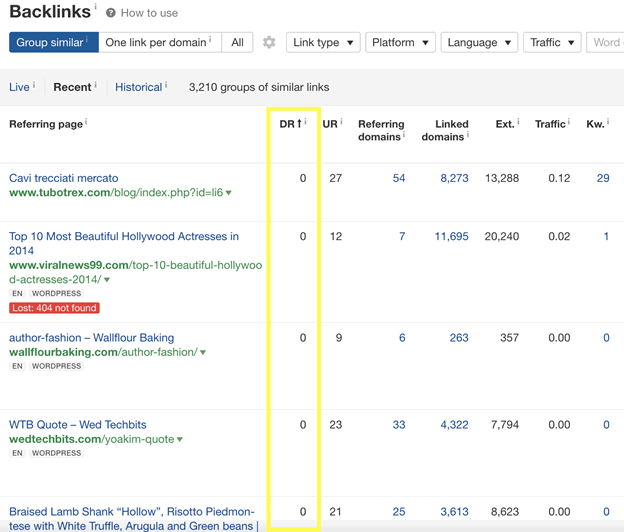This screenshot has width=624, height=532.
Task: Click info icon next to Ext. header
Action: pos(518,121)
